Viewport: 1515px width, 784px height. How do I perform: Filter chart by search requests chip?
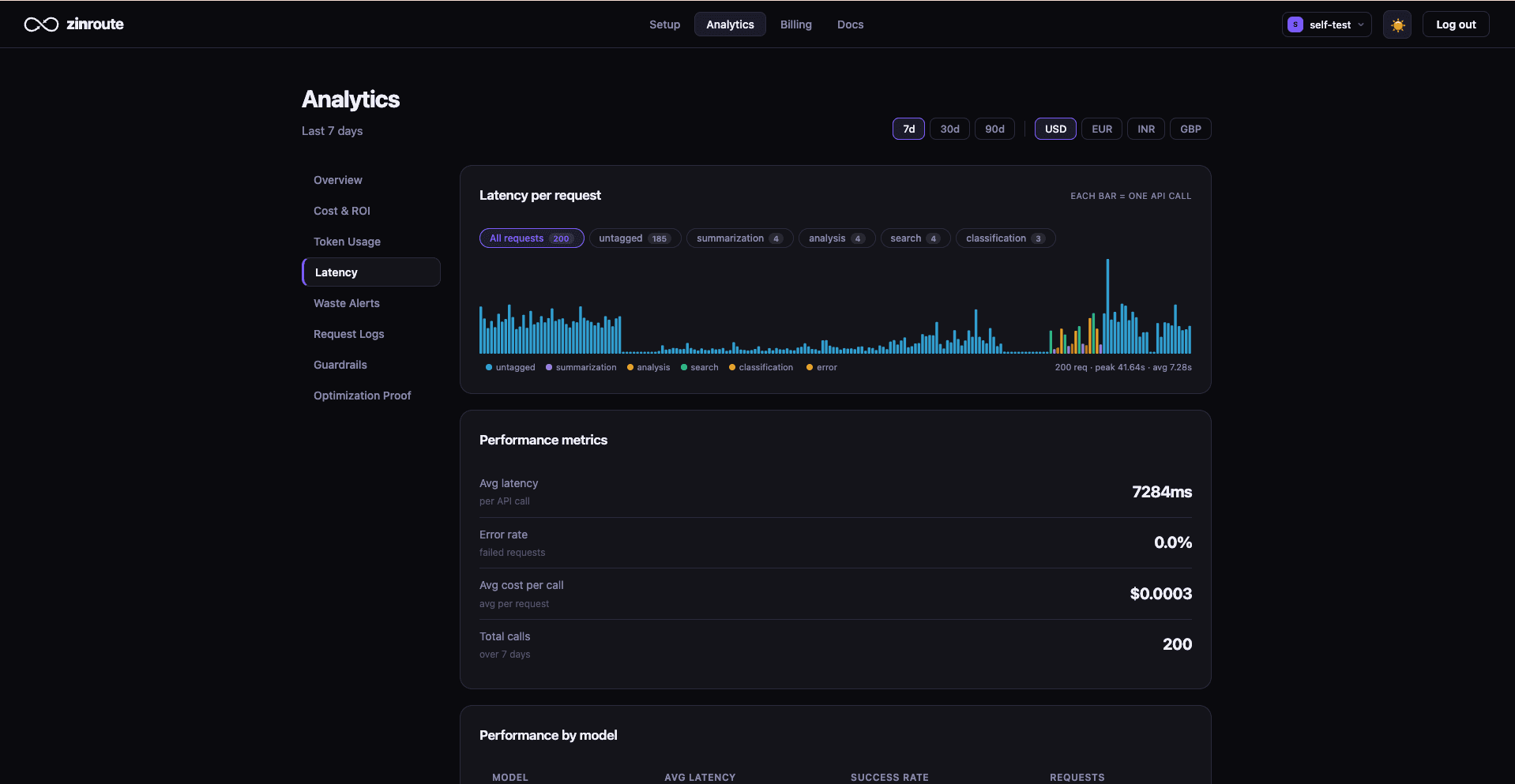click(914, 238)
